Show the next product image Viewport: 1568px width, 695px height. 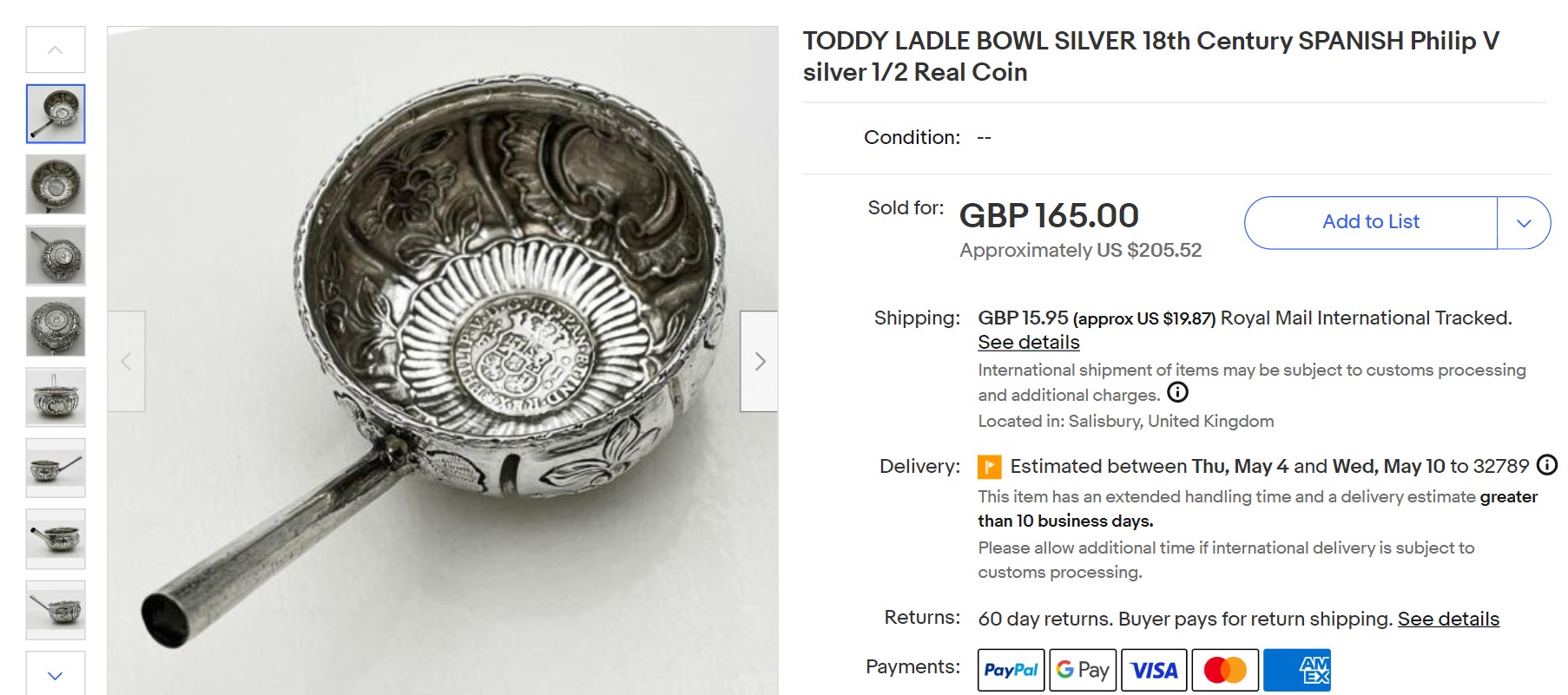tap(759, 359)
